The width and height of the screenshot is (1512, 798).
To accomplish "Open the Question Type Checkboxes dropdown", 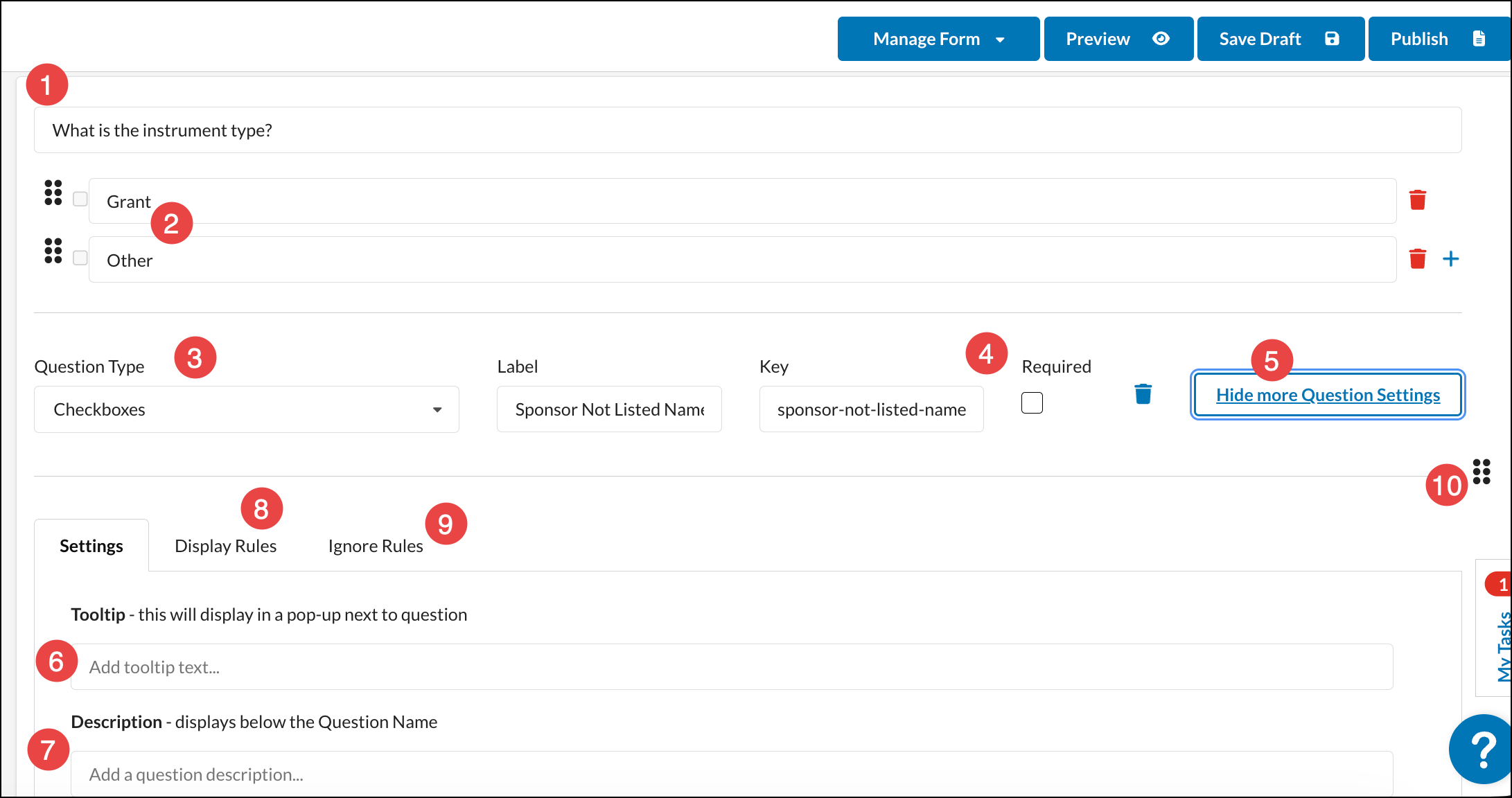I will pyautogui.click(x=247, y=409).
